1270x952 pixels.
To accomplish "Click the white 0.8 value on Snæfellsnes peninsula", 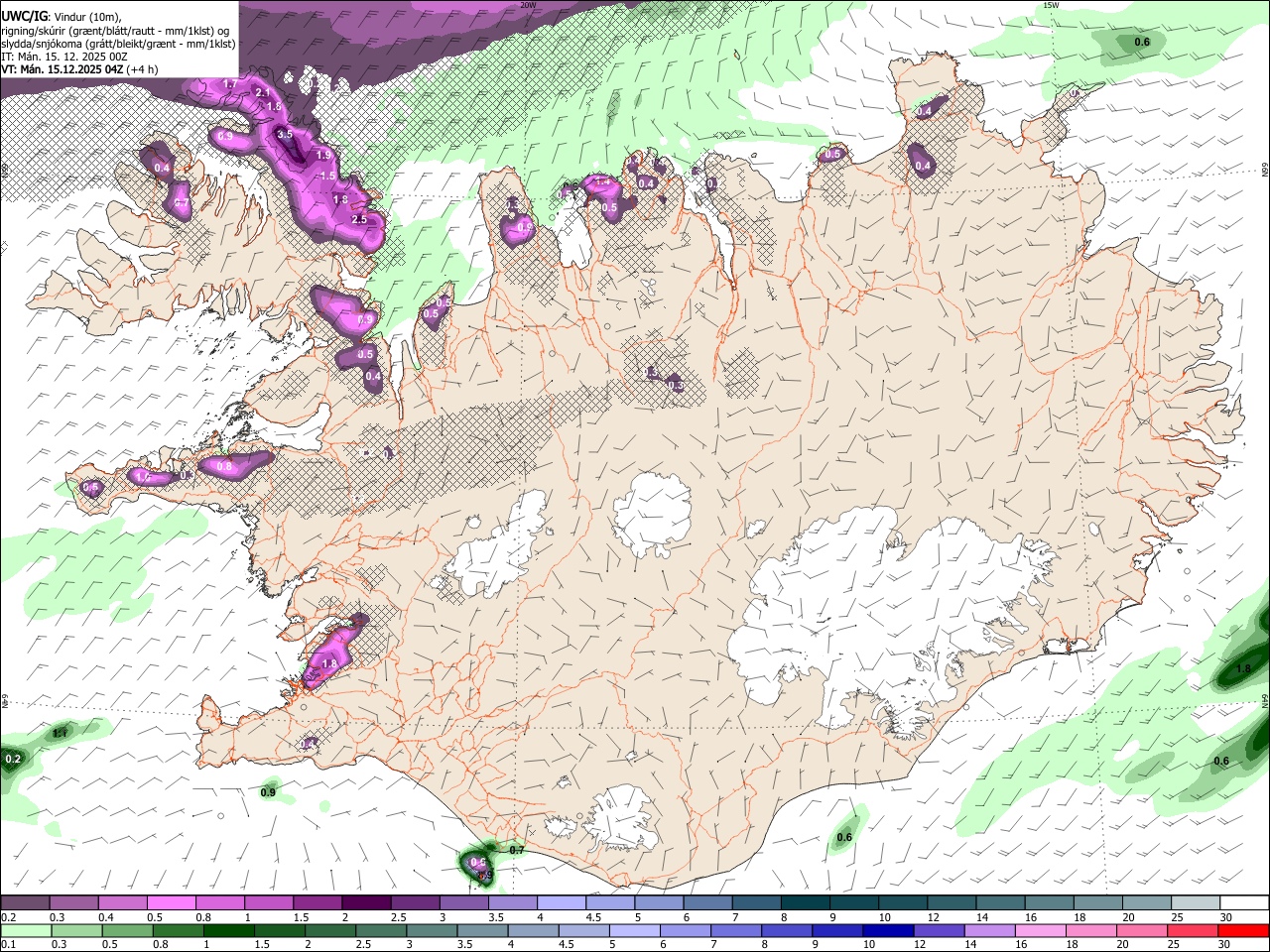I will coord(224,466).
